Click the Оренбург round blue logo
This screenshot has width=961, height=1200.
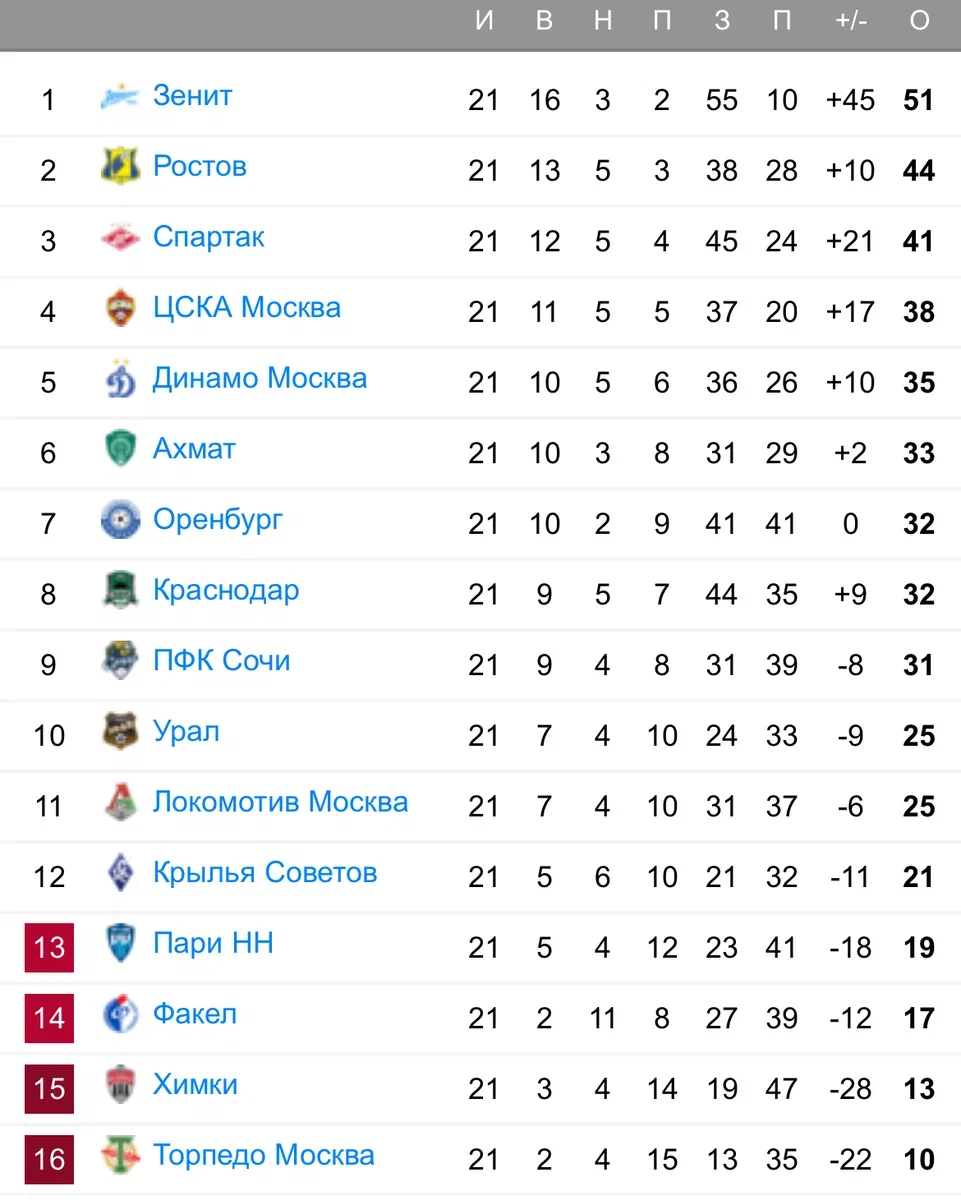point(120,520)
